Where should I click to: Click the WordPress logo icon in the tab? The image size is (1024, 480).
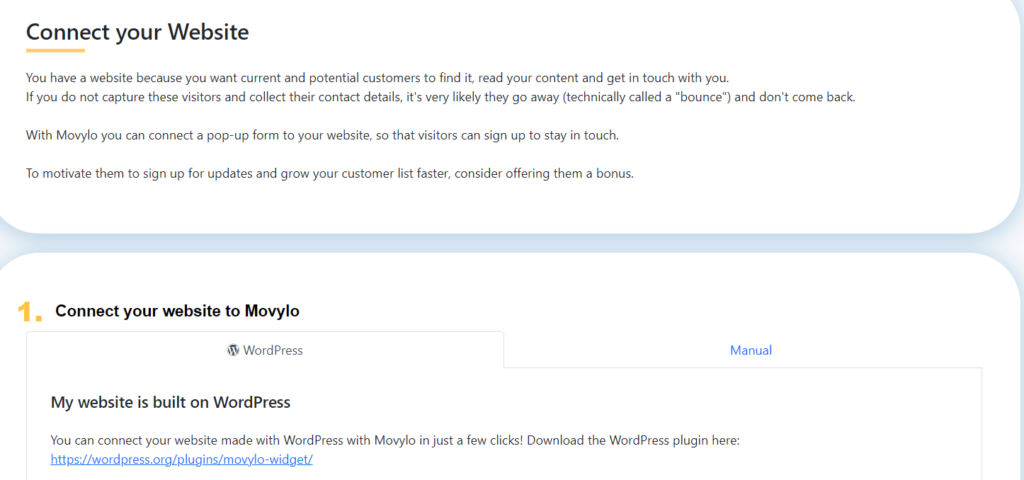tap(233, 350)
